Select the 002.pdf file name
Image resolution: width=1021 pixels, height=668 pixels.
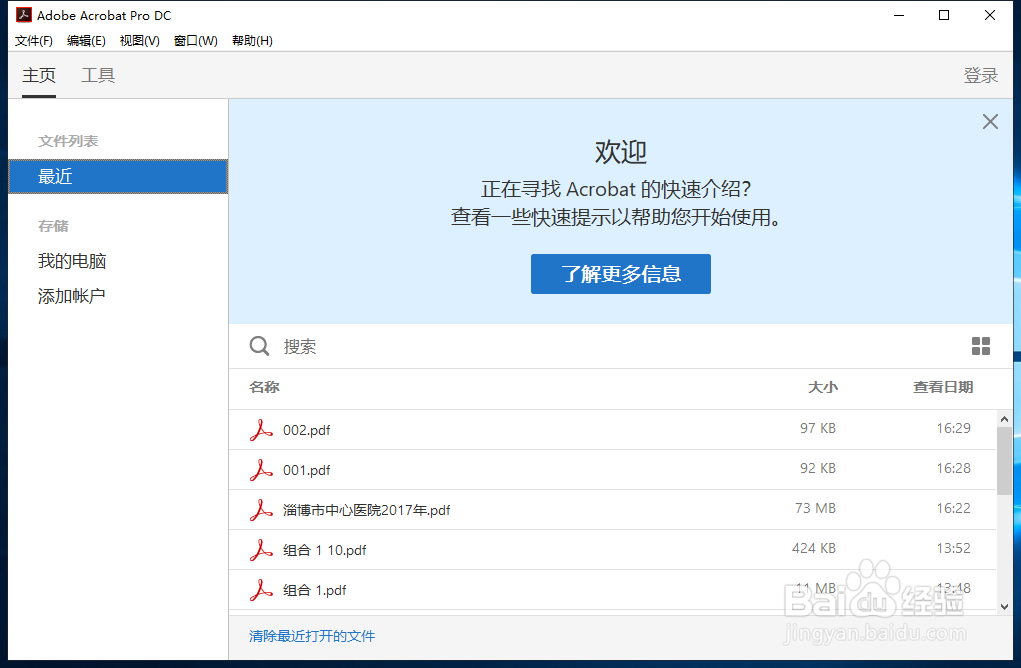coord(307,430)
